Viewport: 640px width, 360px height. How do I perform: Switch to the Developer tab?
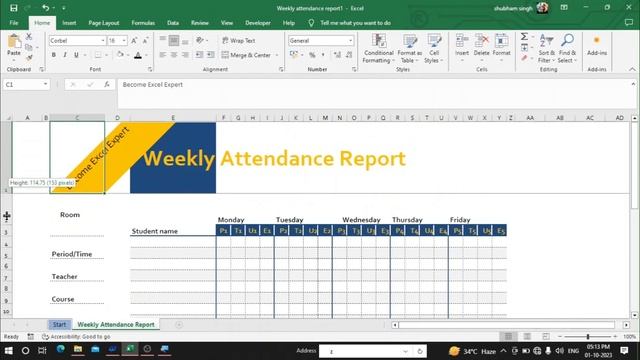258,23
